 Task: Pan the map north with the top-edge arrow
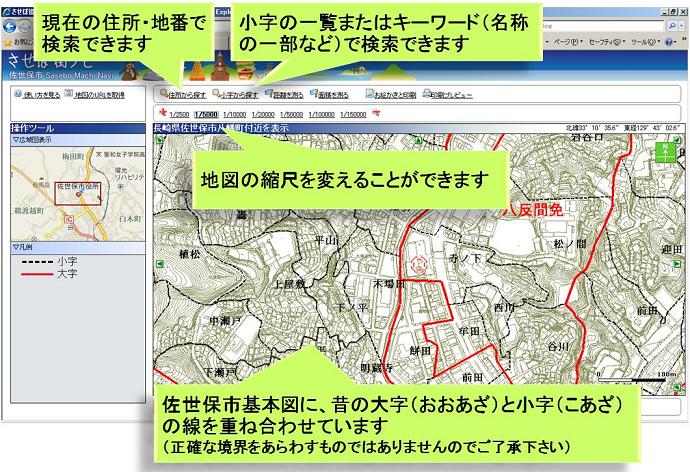(x=418, y=140)
